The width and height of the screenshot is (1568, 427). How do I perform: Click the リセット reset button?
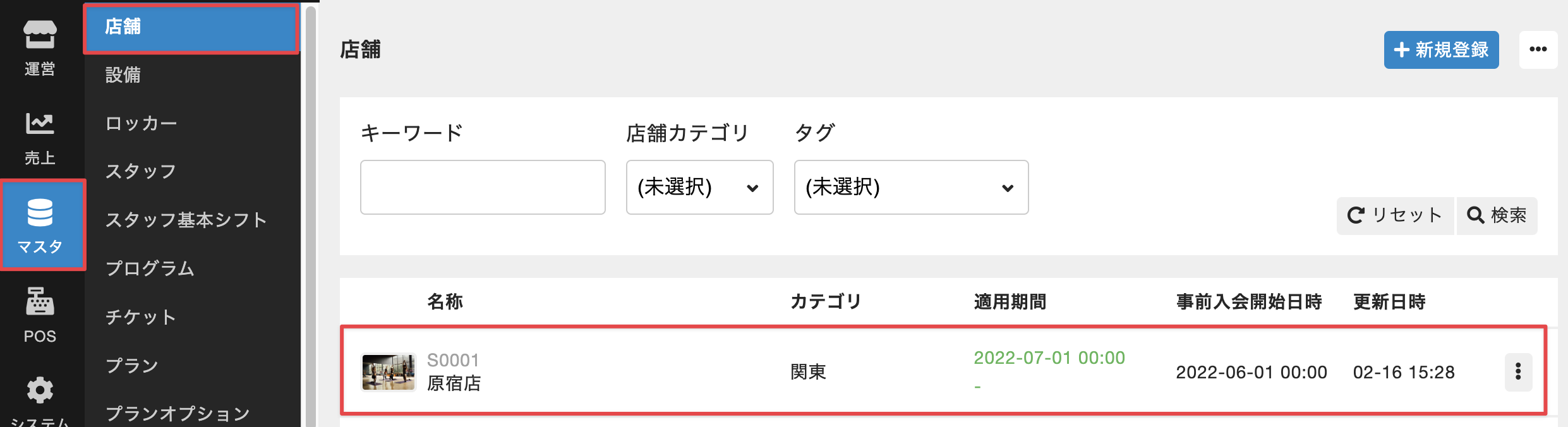pyautogui.click(x=1394, y=215)
